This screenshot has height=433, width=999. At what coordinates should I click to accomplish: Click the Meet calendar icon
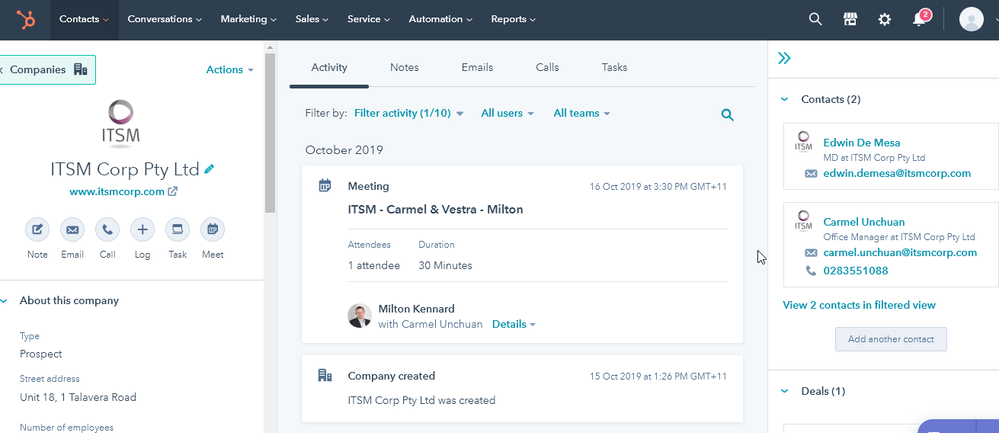pyautogui.click(x=212, y=230)
